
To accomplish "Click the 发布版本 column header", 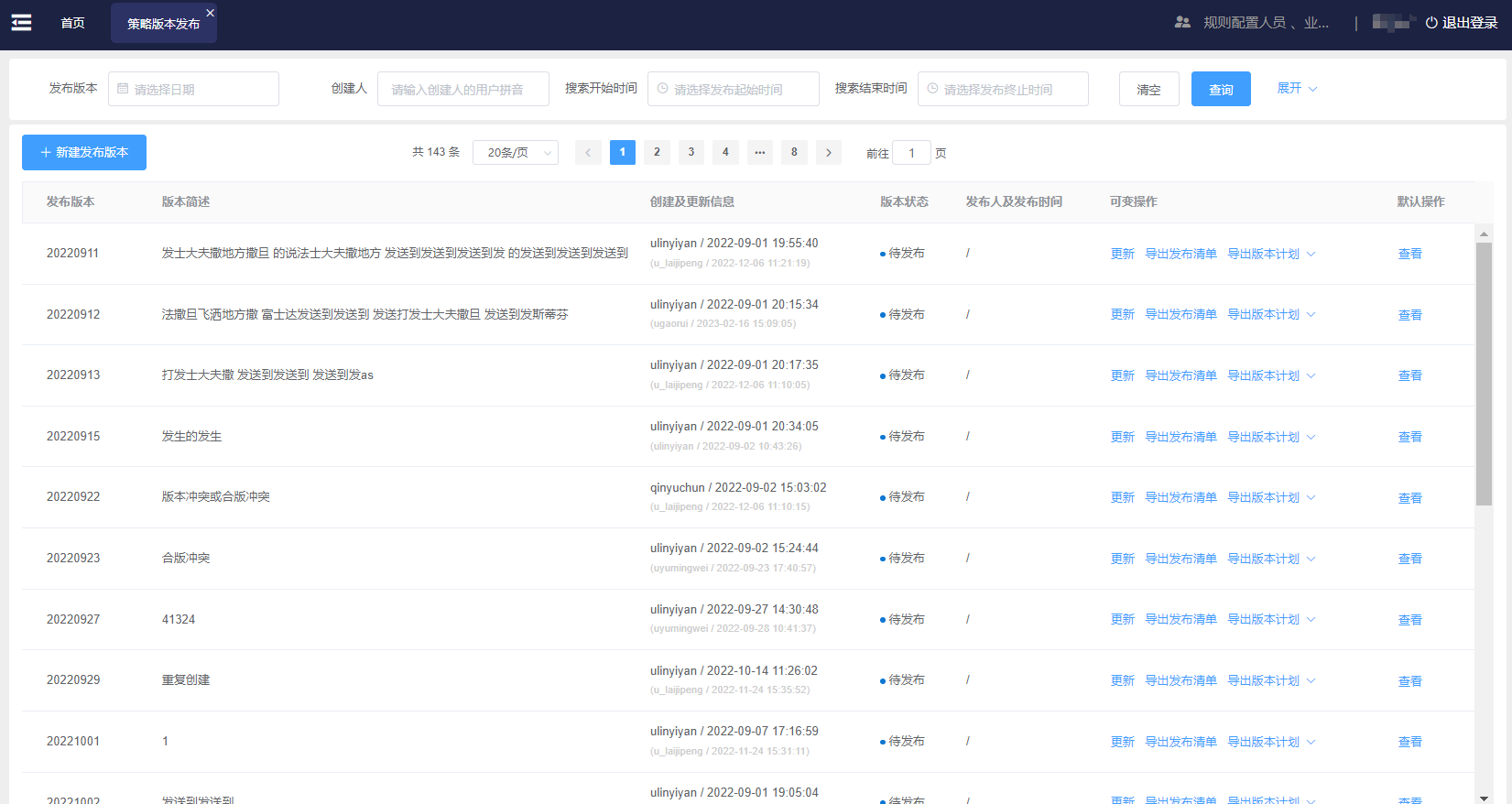I will 71,201.
